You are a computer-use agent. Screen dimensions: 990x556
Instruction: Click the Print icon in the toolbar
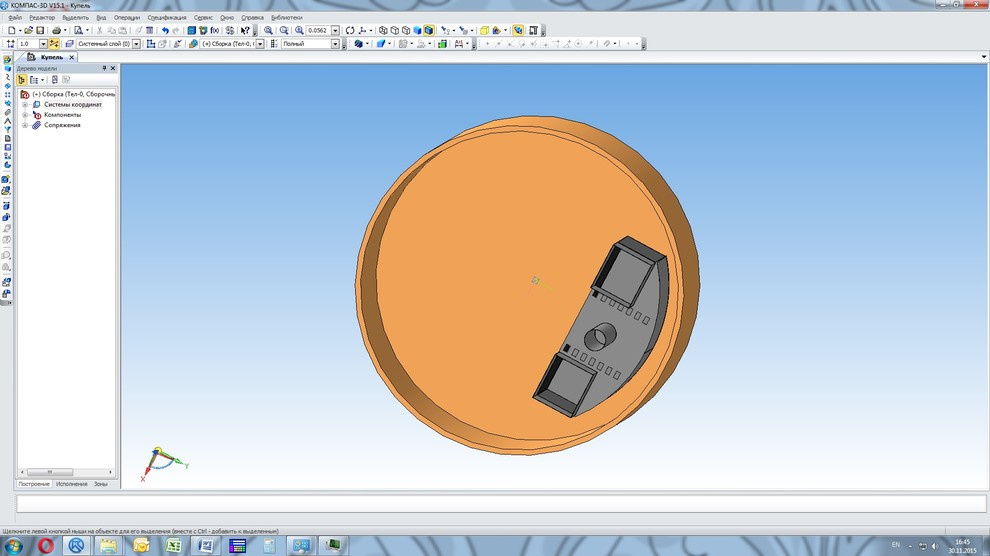click(56, 31)
